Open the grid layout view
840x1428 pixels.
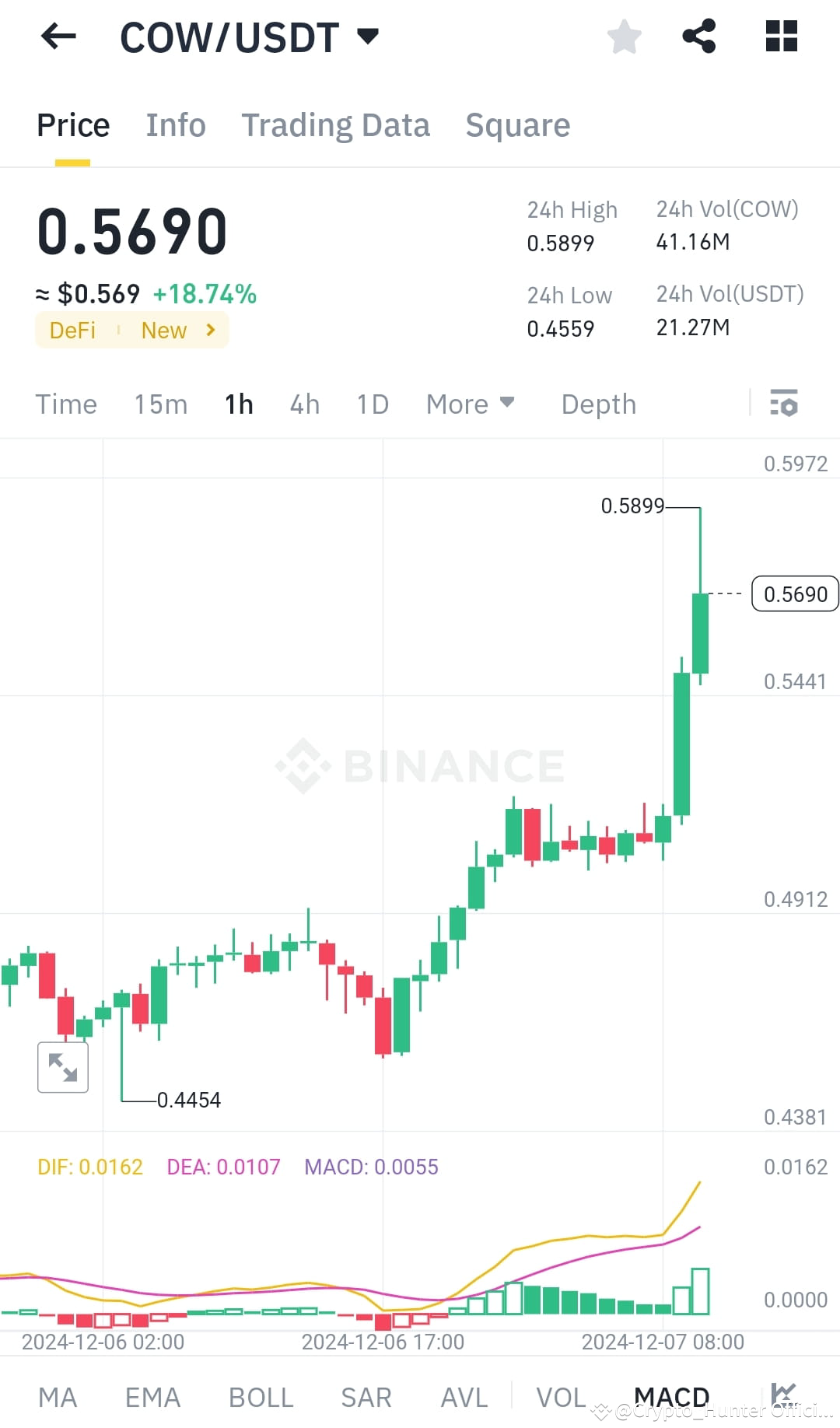(x=780, y=36)
